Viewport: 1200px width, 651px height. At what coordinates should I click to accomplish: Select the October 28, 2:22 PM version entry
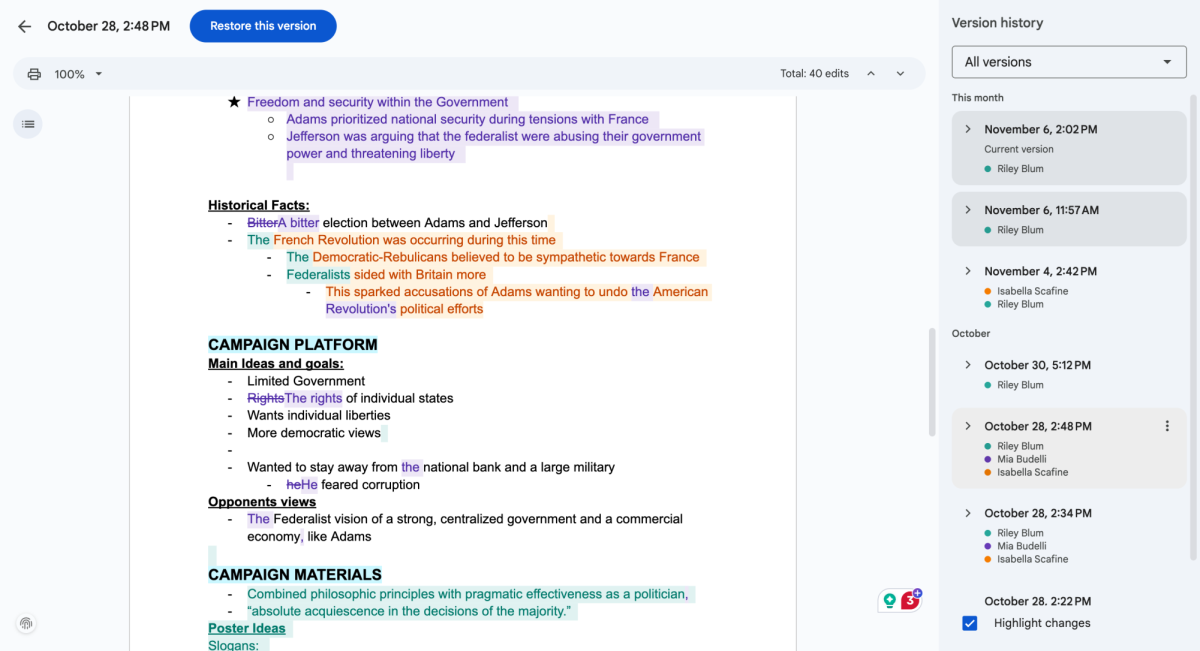tap(1038, 601)
